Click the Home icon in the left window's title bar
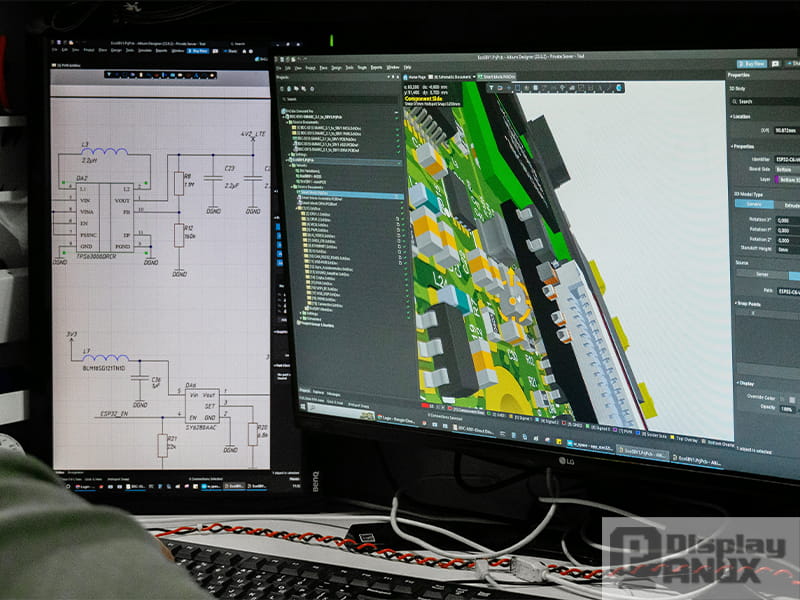The width and height of the screenshot is (800, 600). point(244,51)
